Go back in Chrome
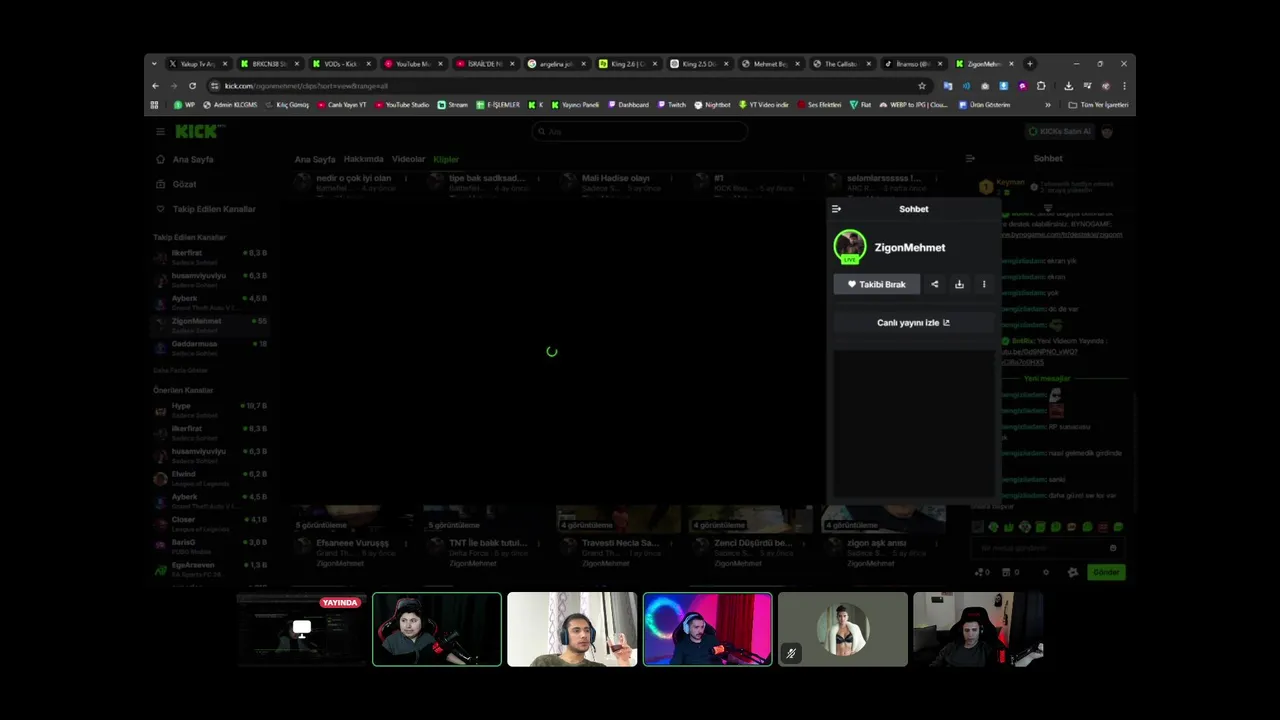The image size is (1280, 720). click(x=155, y=86)
